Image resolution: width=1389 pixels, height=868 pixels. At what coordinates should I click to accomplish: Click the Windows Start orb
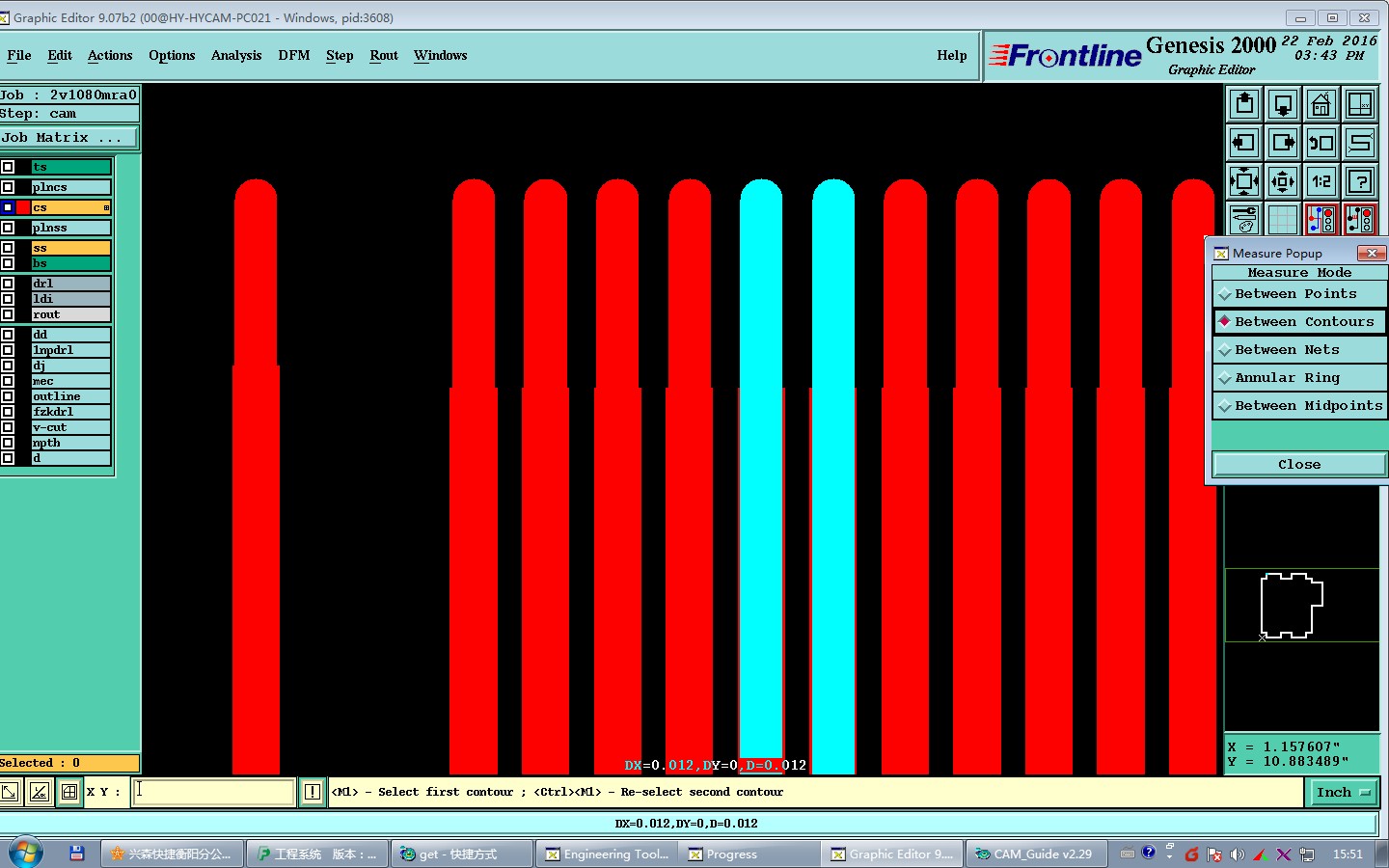tap(26, 854)
